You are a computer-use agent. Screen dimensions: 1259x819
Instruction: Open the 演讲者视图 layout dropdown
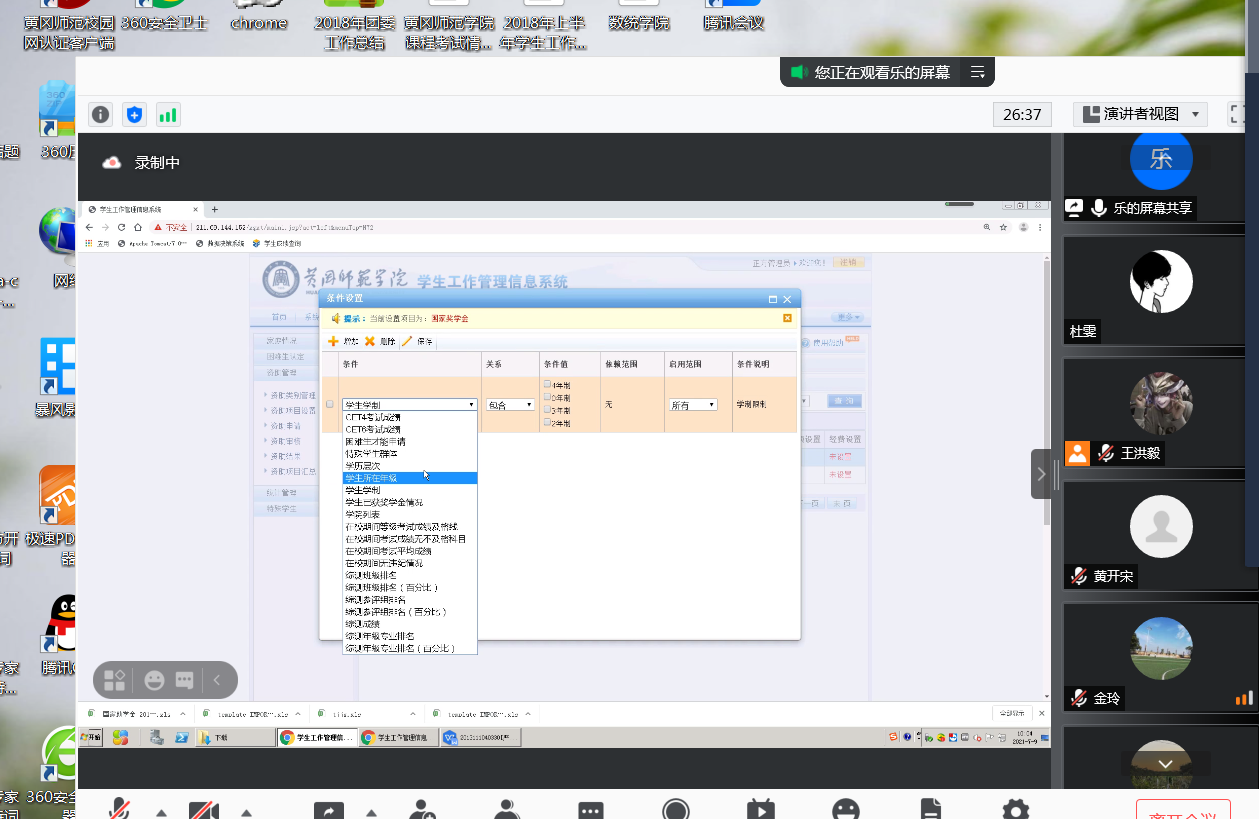[x=1140, y=114]
